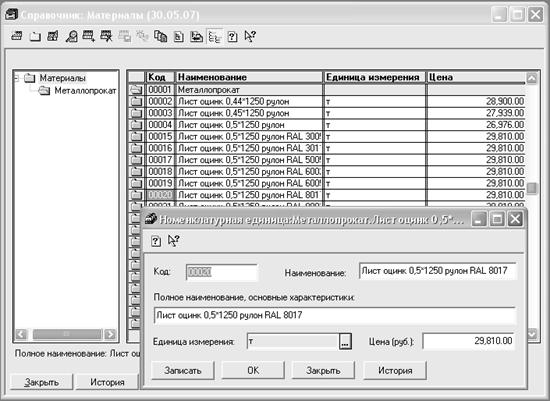550x401 pixels.
Task: Click the Закрыть button at bottom left
Action: pos(42,382)
